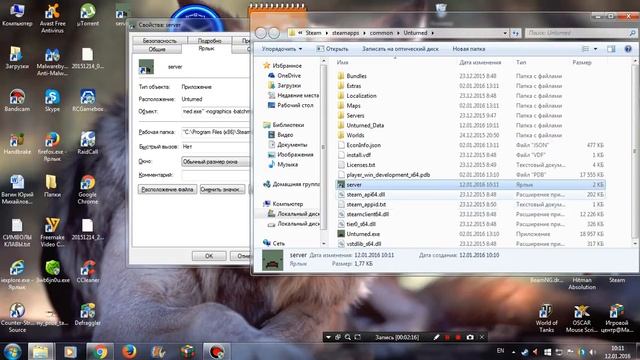Click the Explorer help question mark icon
The image size is (640, 360).
coord(628,49)
